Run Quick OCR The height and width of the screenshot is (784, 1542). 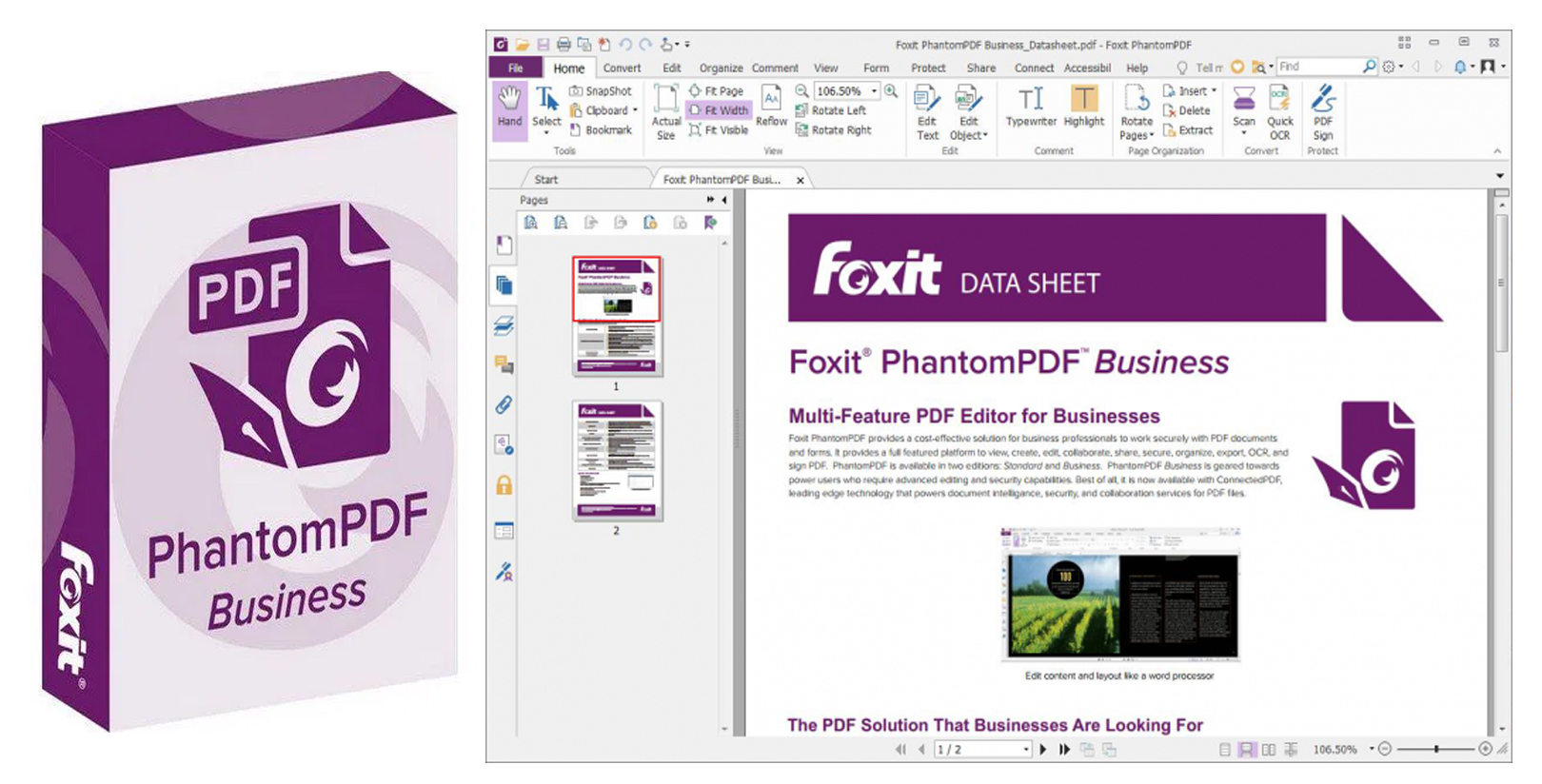pos(1280,112)
